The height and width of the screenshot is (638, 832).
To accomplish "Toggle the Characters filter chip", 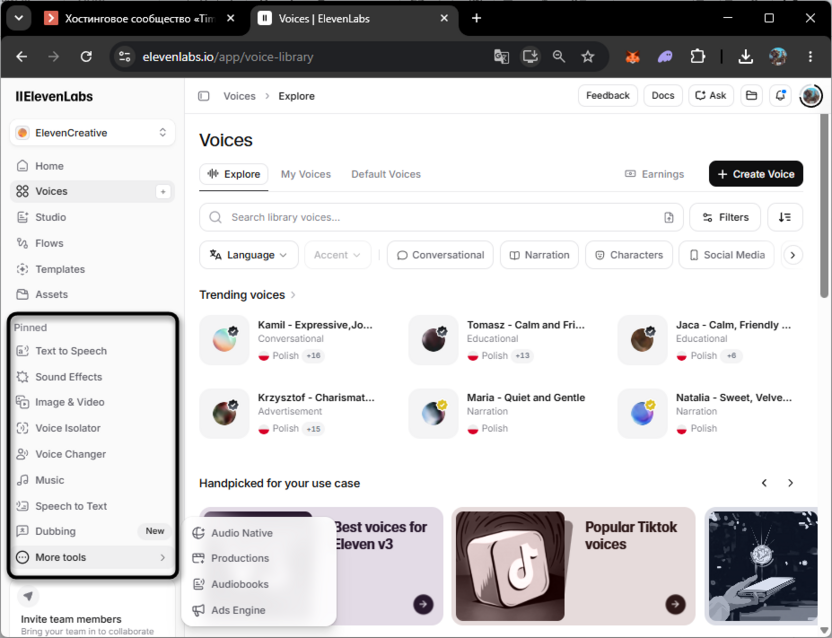I will (629, 255).
